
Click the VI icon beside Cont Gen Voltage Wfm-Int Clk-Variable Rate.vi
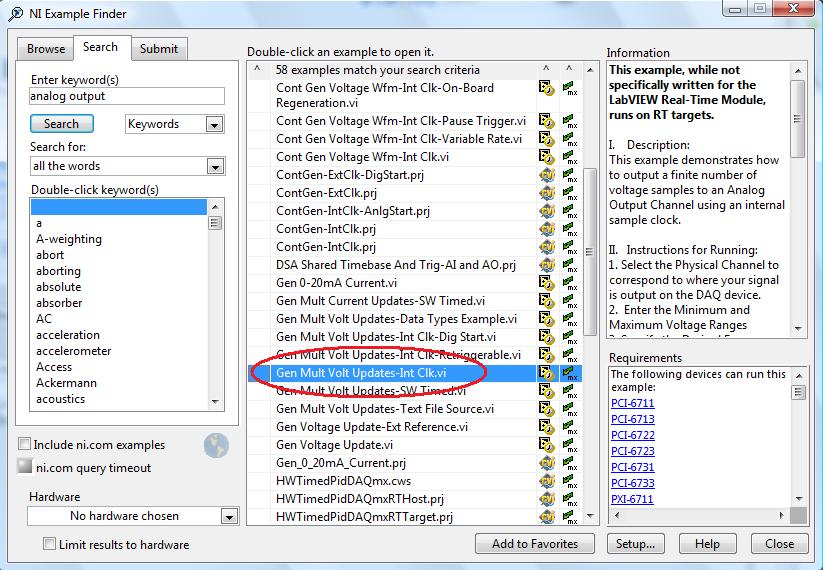click(546, 139)
